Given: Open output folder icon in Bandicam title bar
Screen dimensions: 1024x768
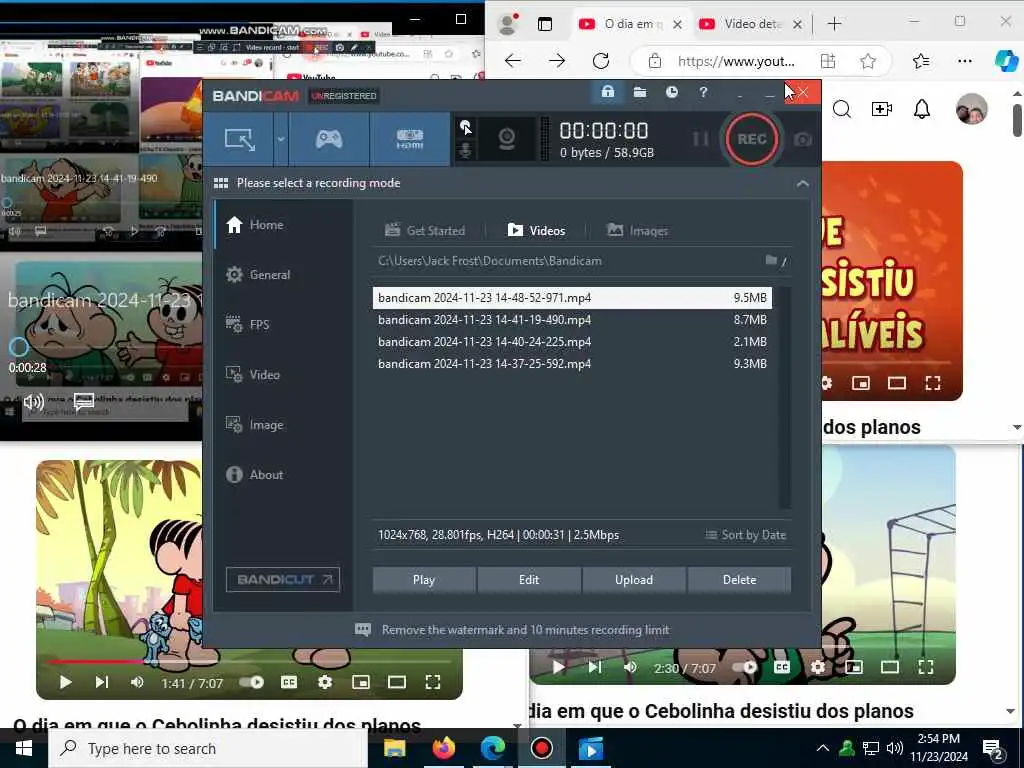Looking at the screenshot, I should pos(640,92).
